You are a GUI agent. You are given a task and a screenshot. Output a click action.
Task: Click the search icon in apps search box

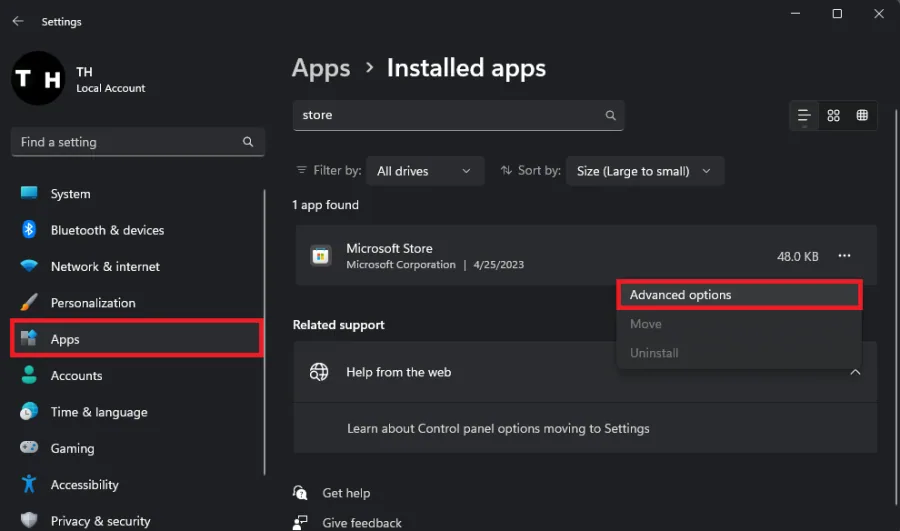pyautogui.click(x=610, y=115)
